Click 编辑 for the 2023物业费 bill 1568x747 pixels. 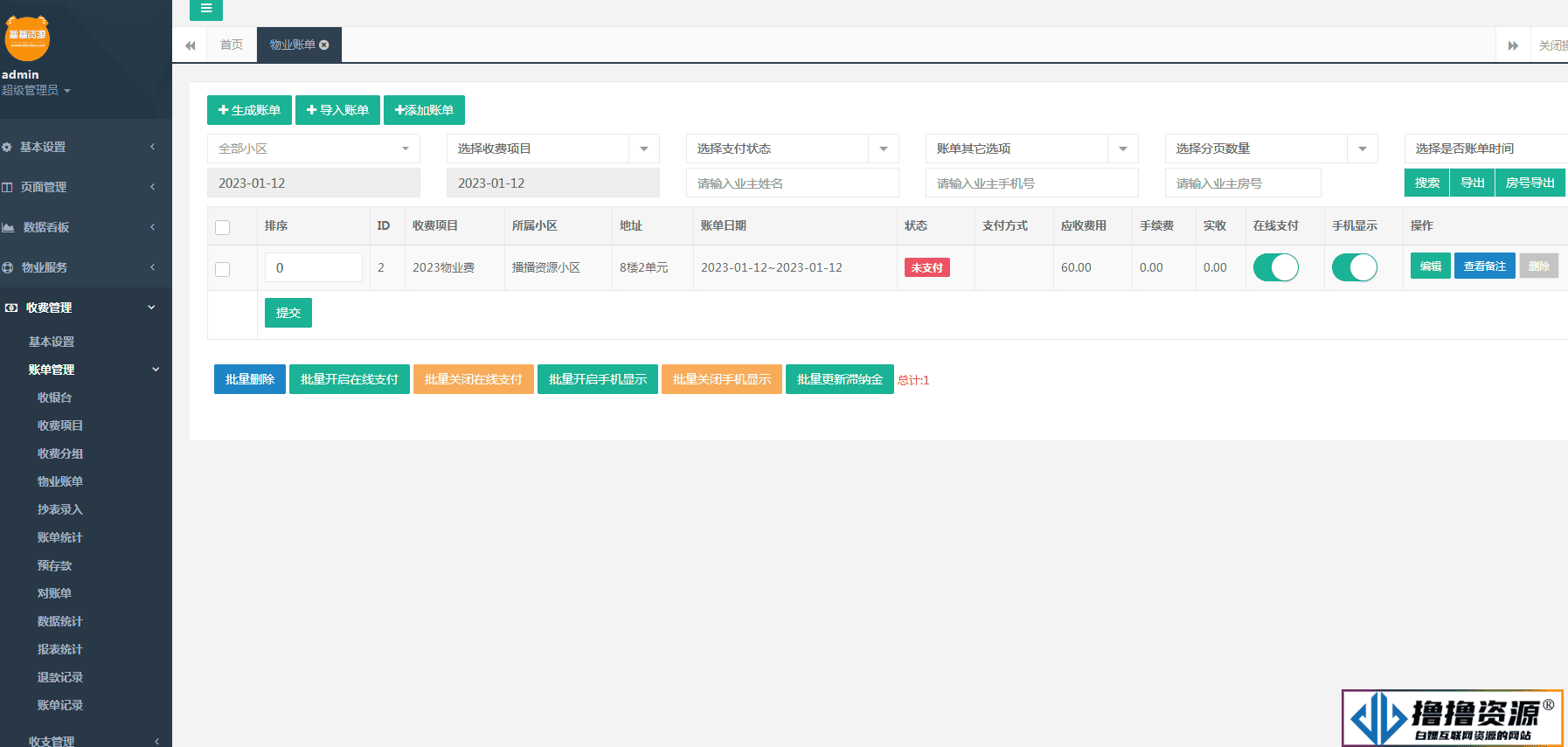pos(1431,266)
